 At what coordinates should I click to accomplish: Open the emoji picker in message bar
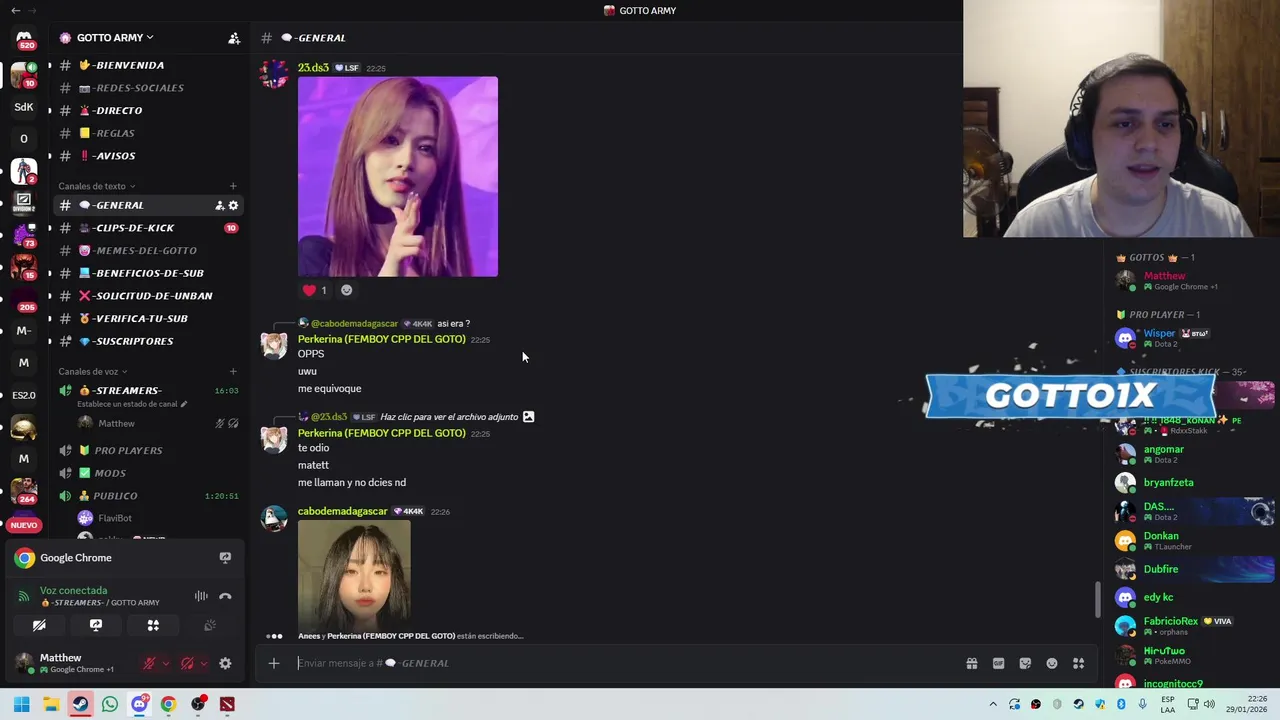(x=1052, y=663)
